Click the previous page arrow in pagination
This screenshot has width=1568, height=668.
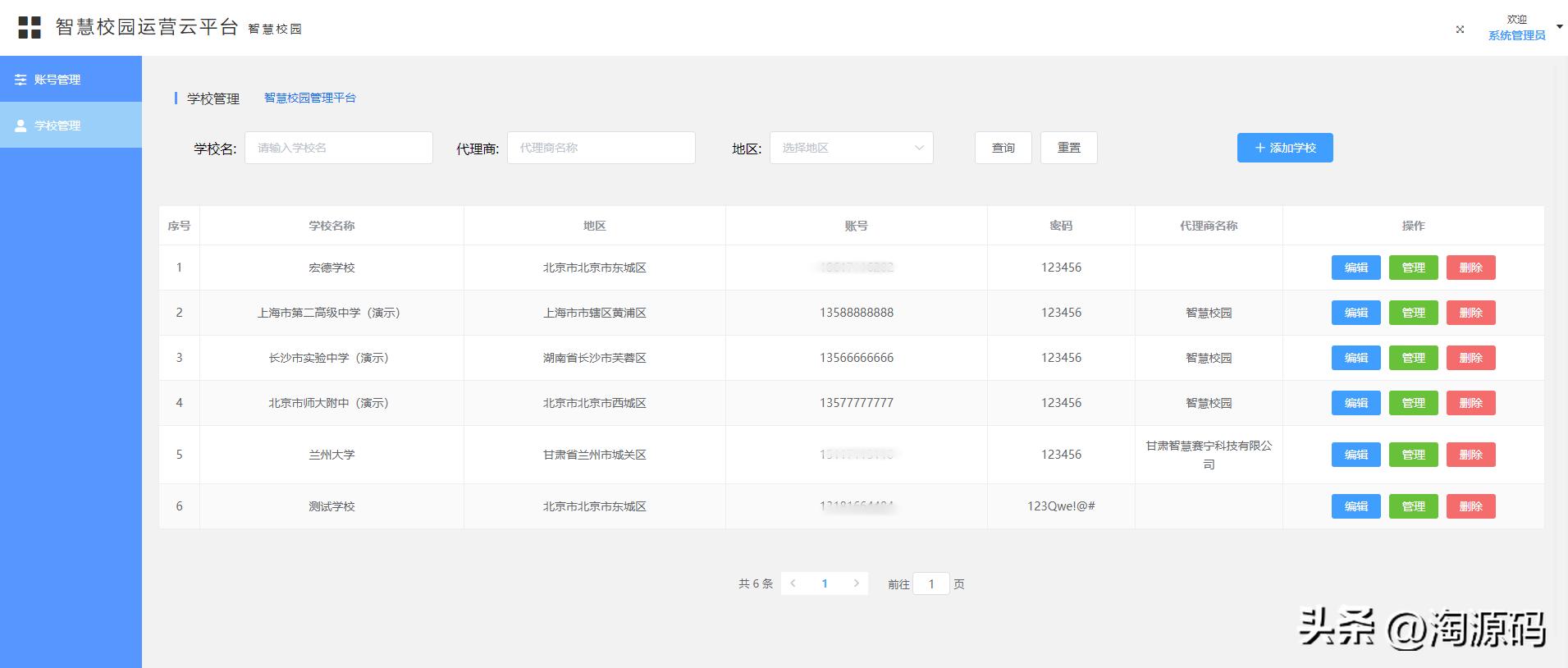(793, 583)
